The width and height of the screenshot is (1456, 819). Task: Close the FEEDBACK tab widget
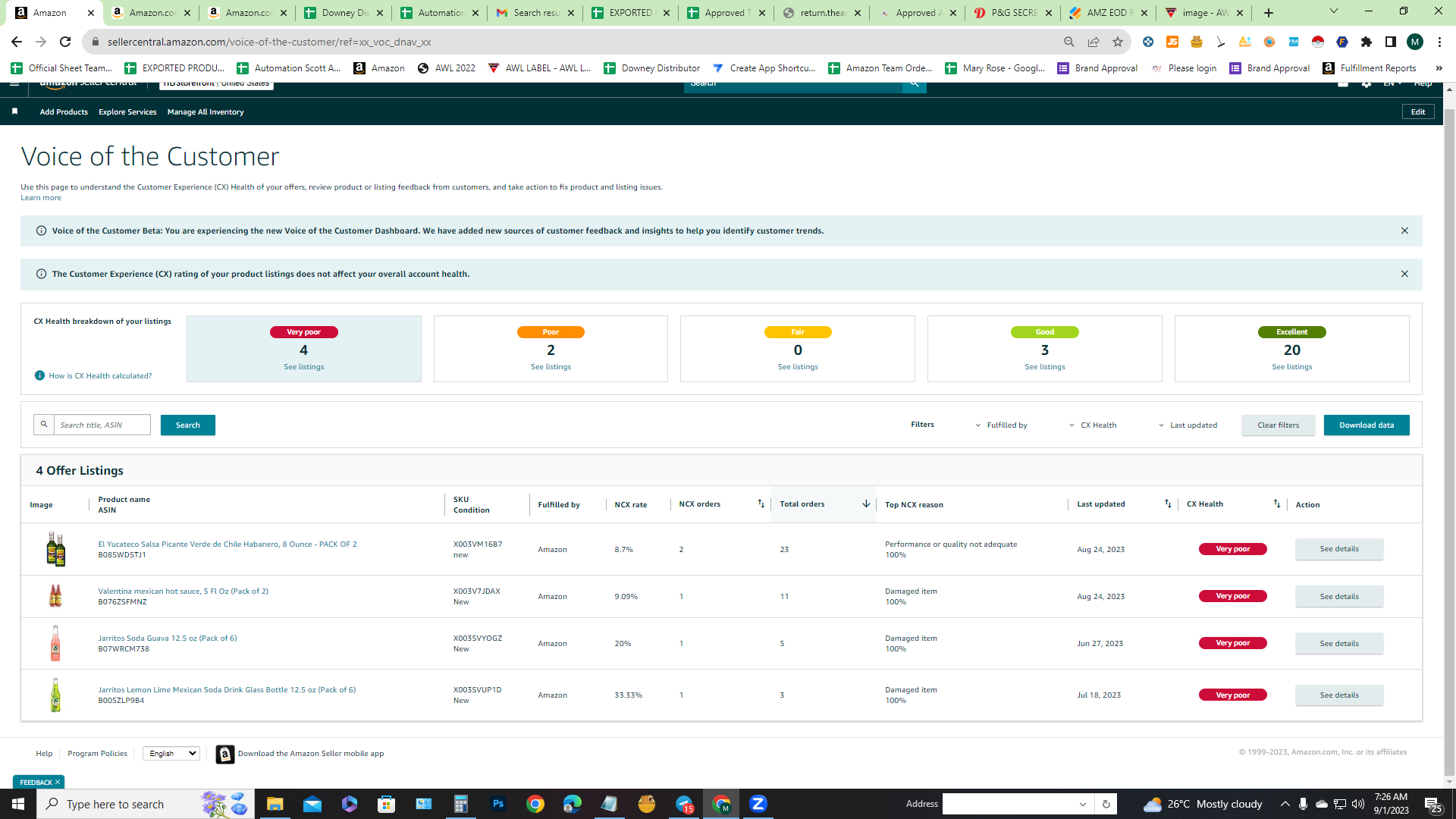[58, 782]
